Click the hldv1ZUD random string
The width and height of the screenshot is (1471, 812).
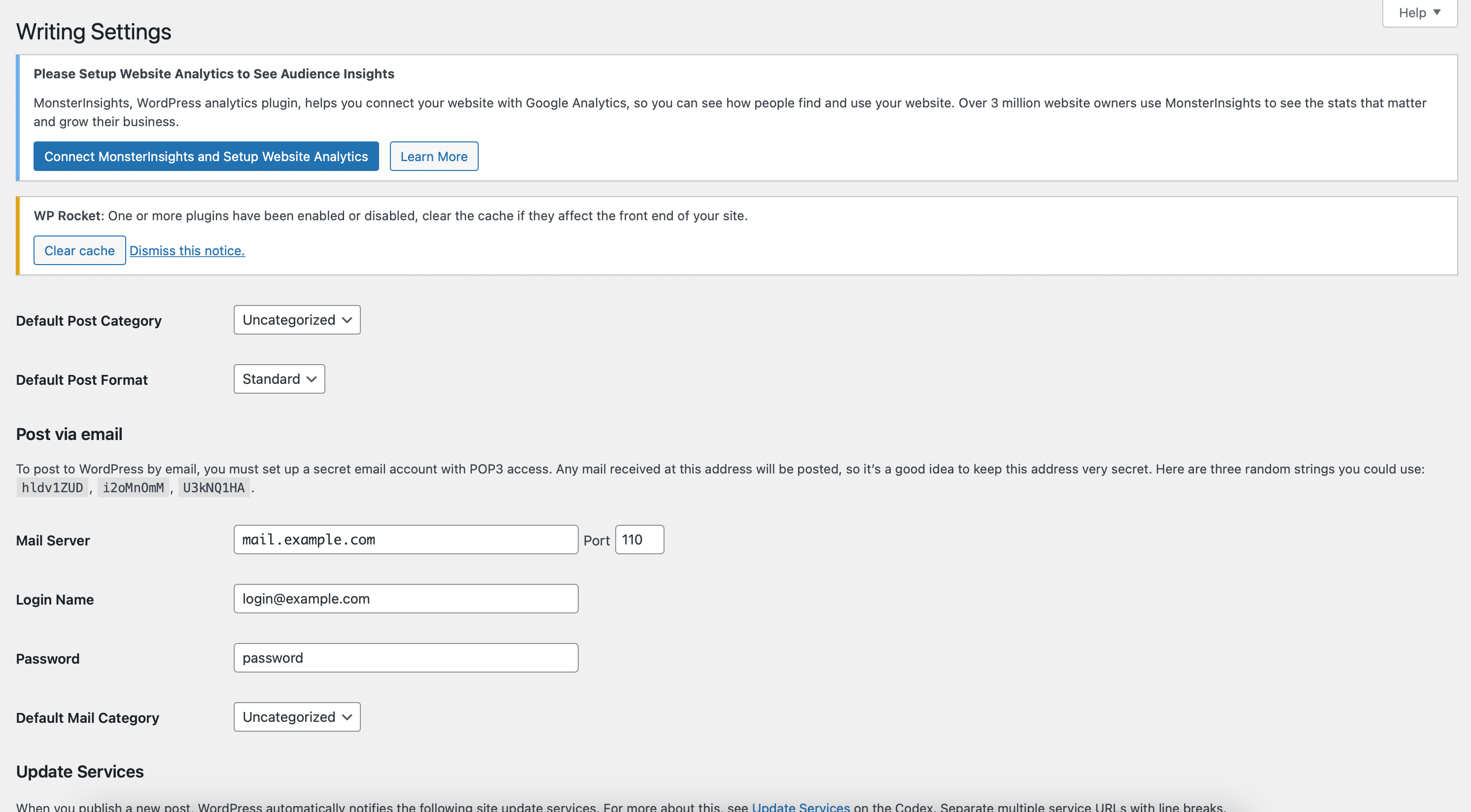point(52,488)
